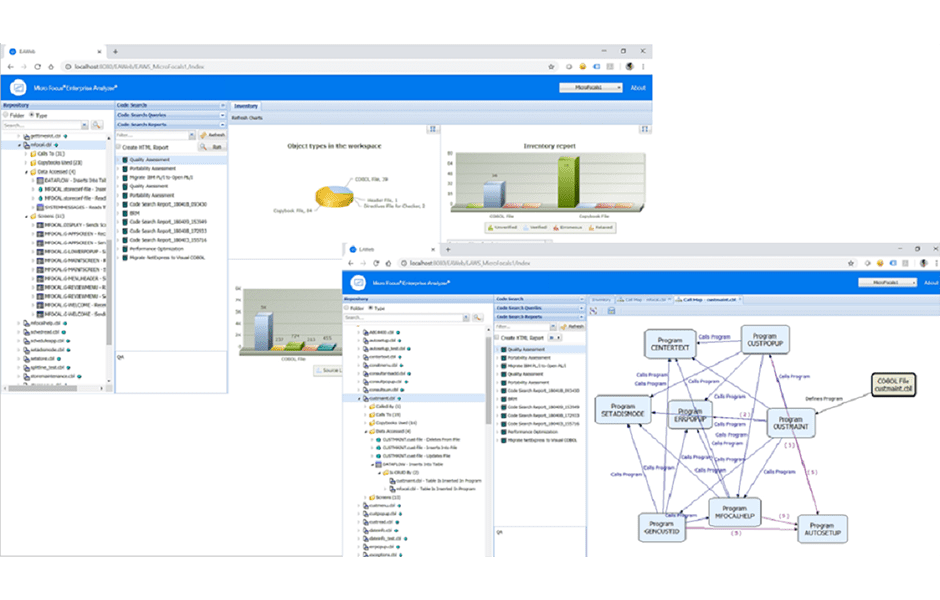Click the expand arrows icon on the Inventory report chart
The width and height of the screenshot is (940, 600).
point(644,129)
